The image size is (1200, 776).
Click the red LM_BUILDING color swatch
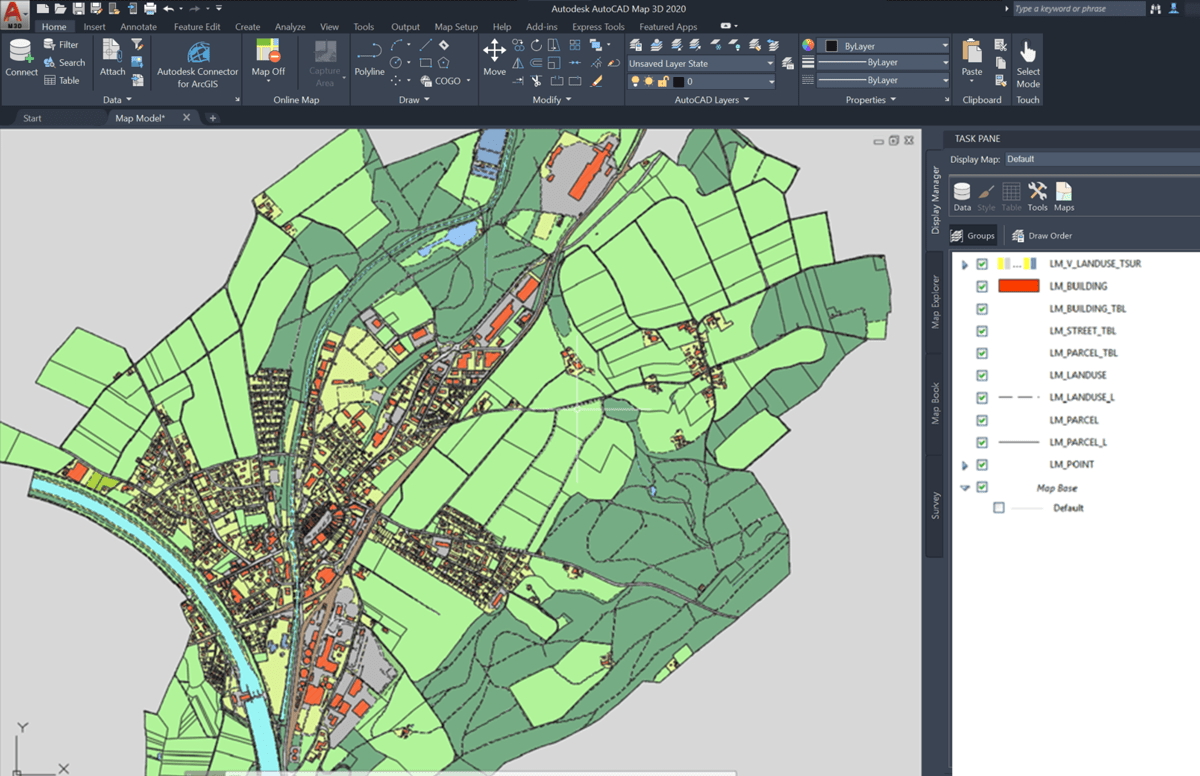tap(1018, 287)
